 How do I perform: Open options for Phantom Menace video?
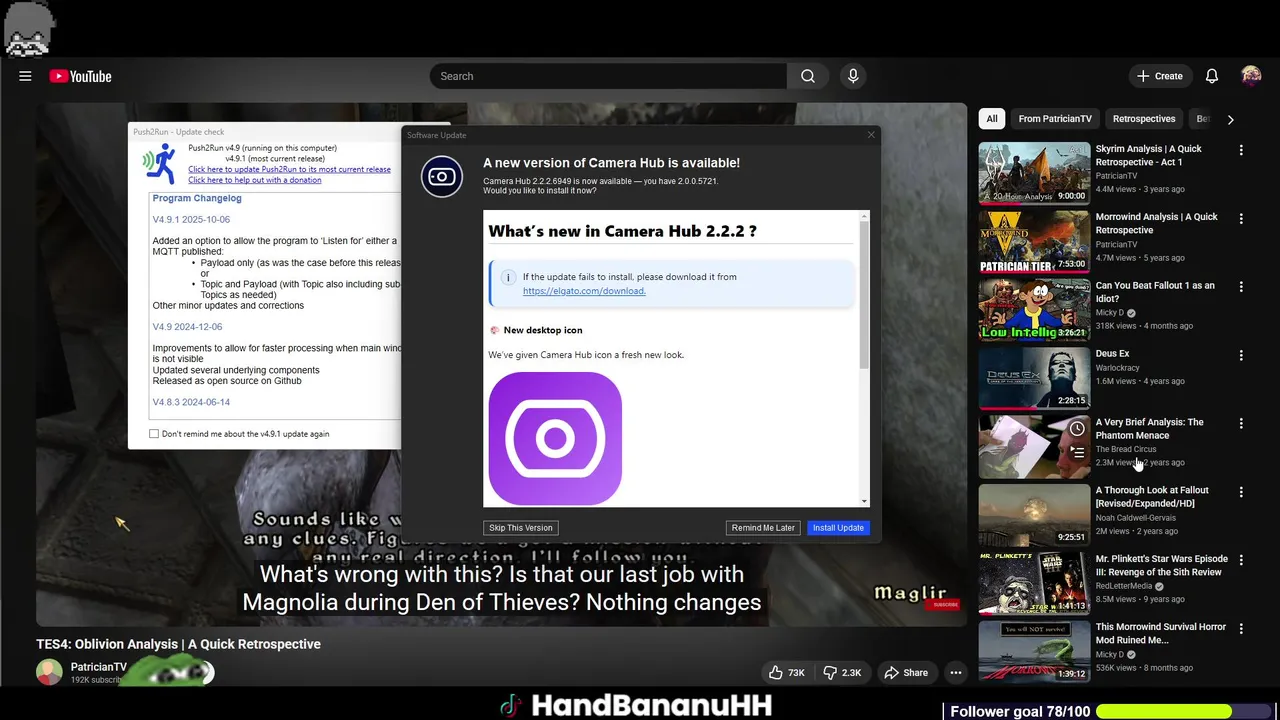click(x=1241, y=423)
